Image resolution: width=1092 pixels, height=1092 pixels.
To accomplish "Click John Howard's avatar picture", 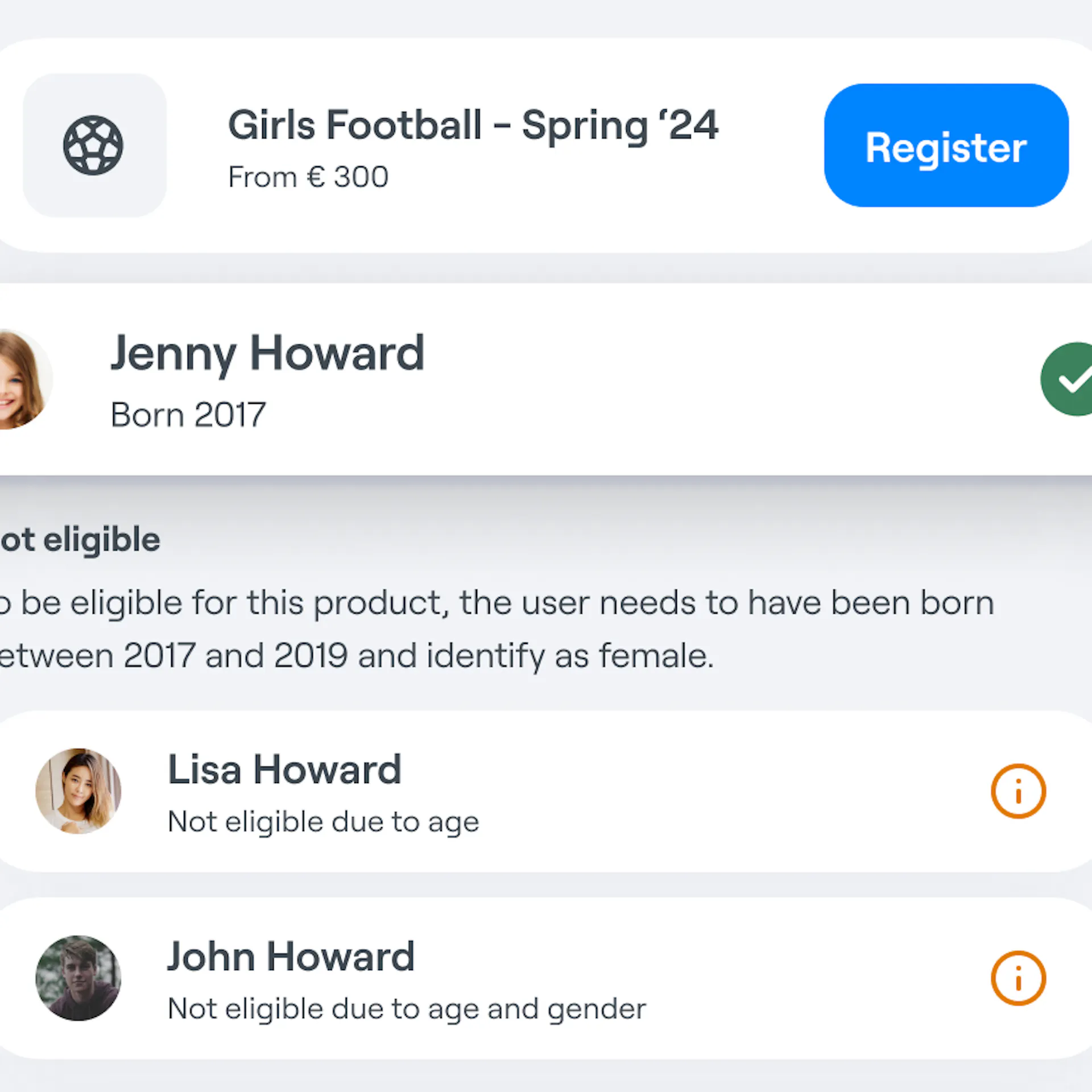I will pyautogui.click(x=78, y=978).
